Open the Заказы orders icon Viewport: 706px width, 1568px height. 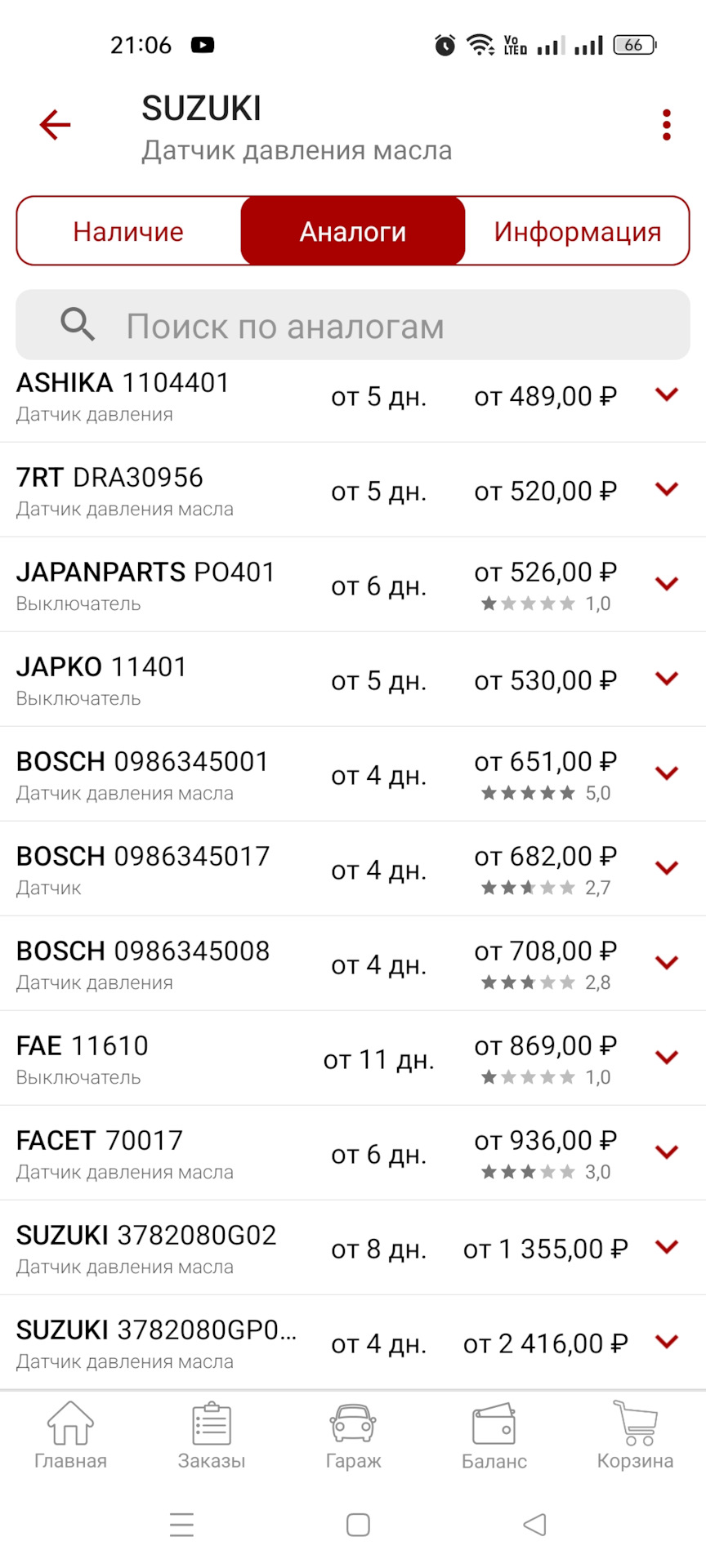(x=212, y=1423)
